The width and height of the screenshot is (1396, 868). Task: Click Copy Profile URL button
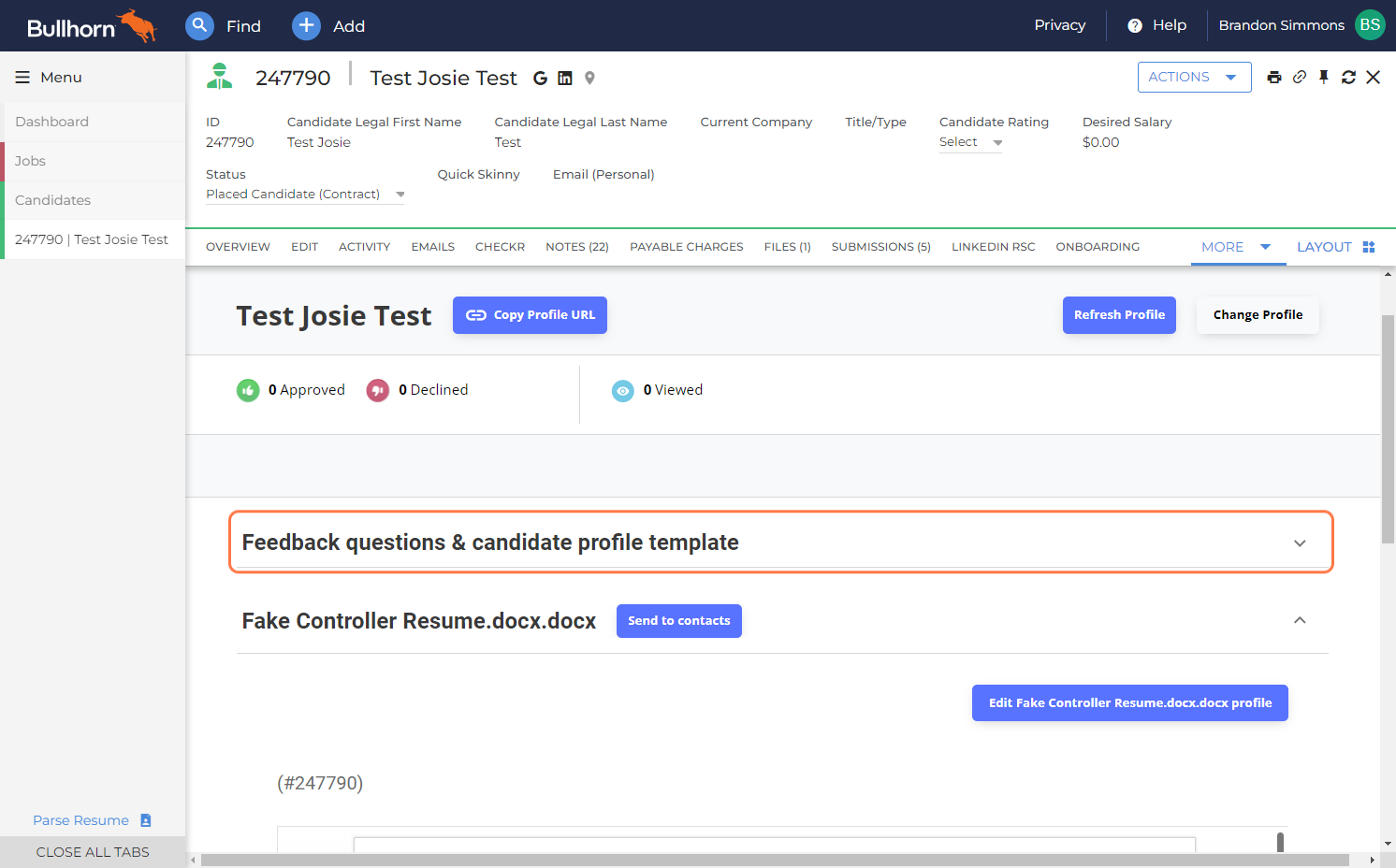click(x=530, y=315)
